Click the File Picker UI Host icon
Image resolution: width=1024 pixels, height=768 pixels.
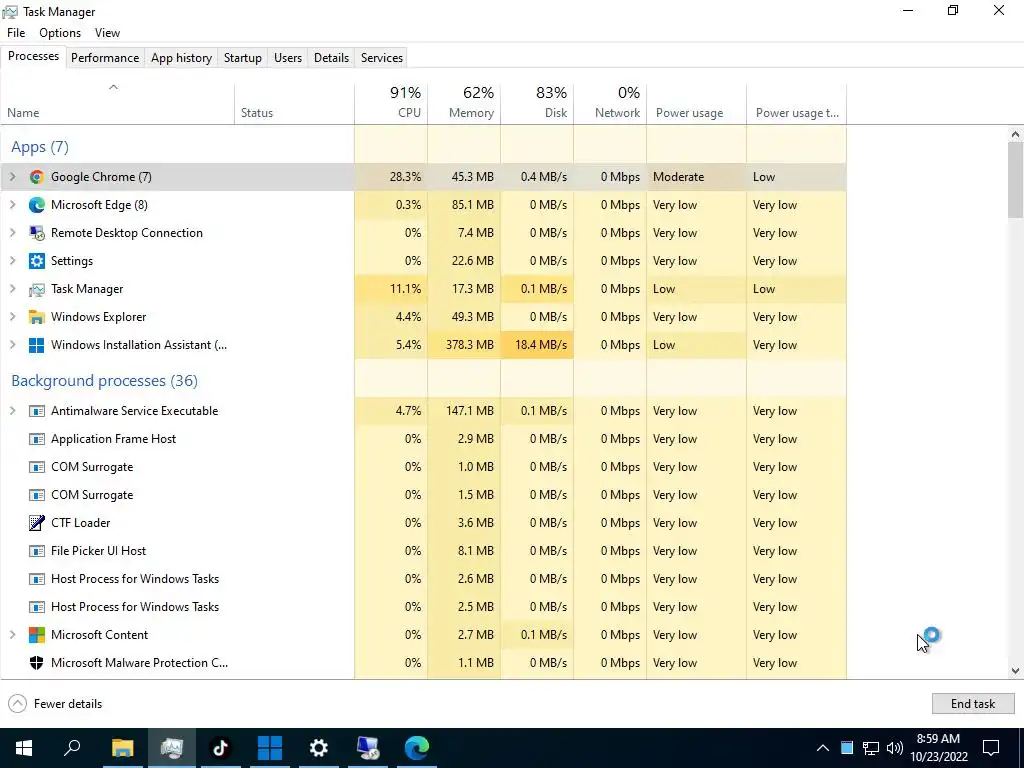[x=37, y=551]
